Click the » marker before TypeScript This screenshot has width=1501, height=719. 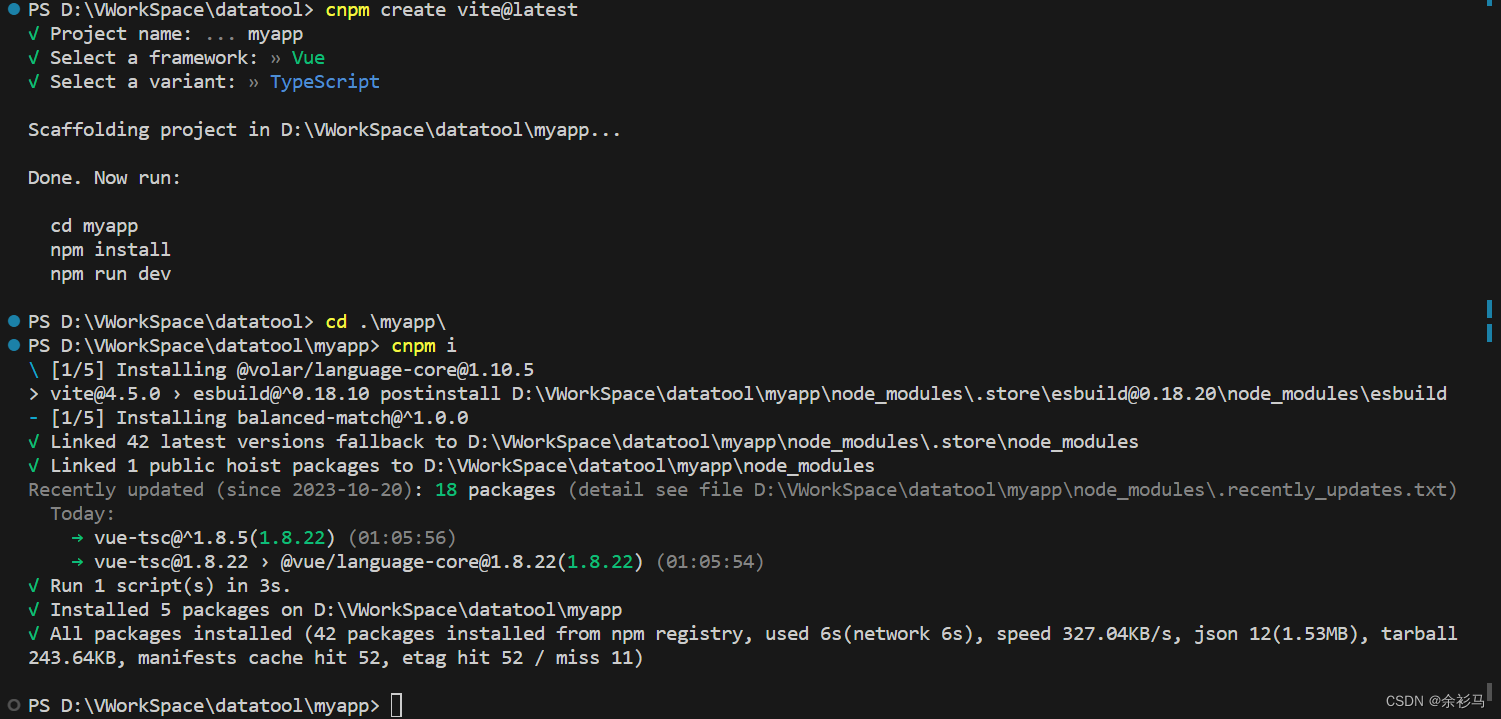click(256, 81)
